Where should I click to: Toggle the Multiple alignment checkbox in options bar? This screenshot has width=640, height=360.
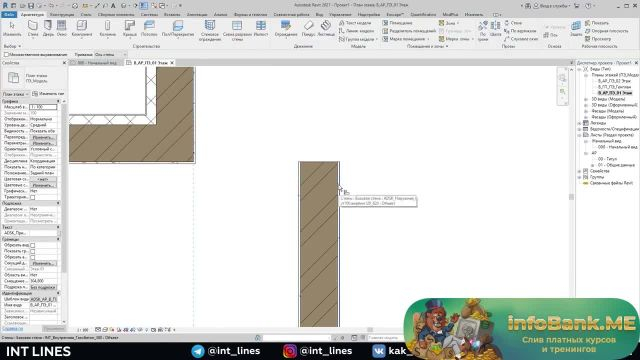tap(6, 54)
